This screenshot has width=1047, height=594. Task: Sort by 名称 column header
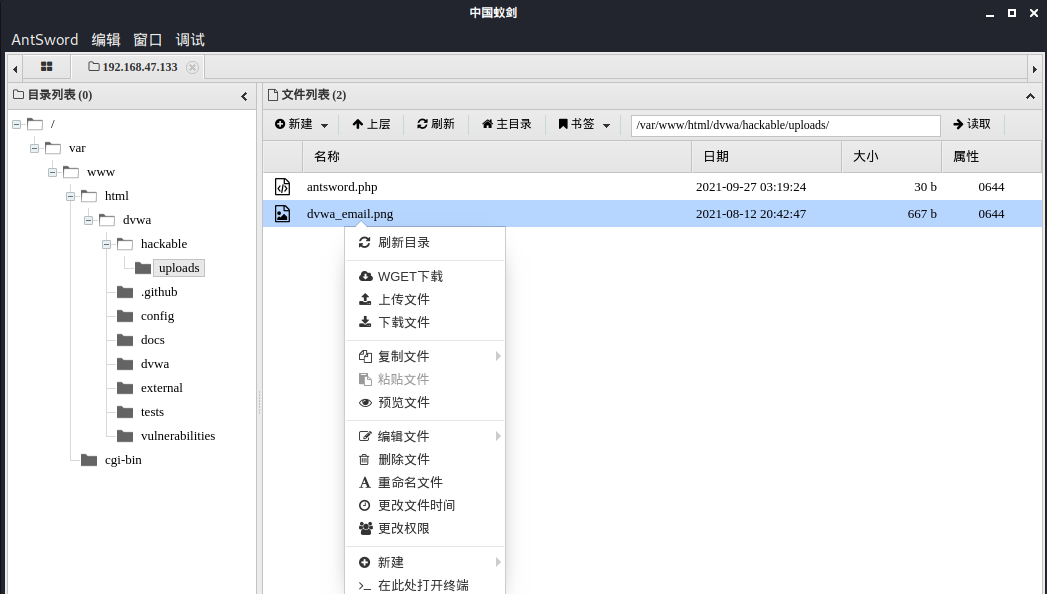point(497,157)
